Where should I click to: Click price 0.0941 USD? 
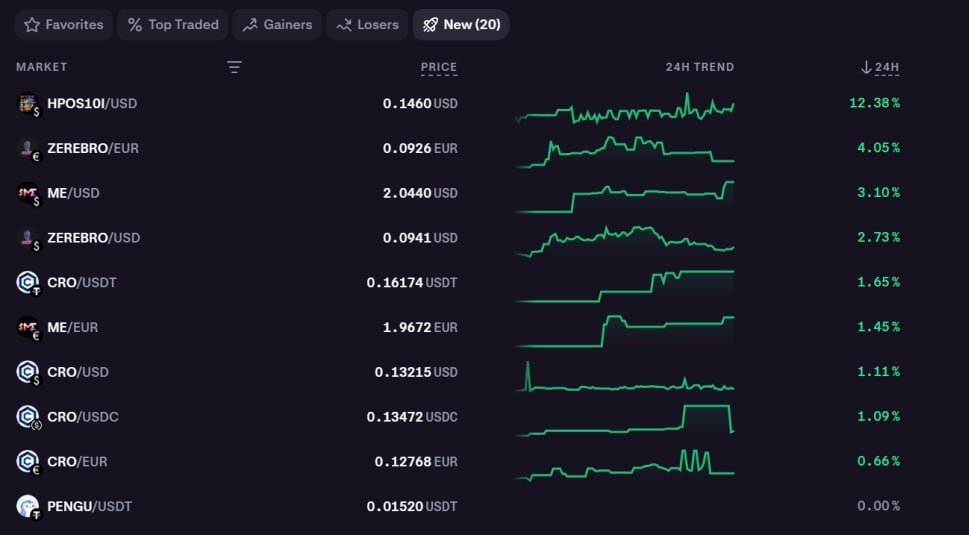(420, 238)
